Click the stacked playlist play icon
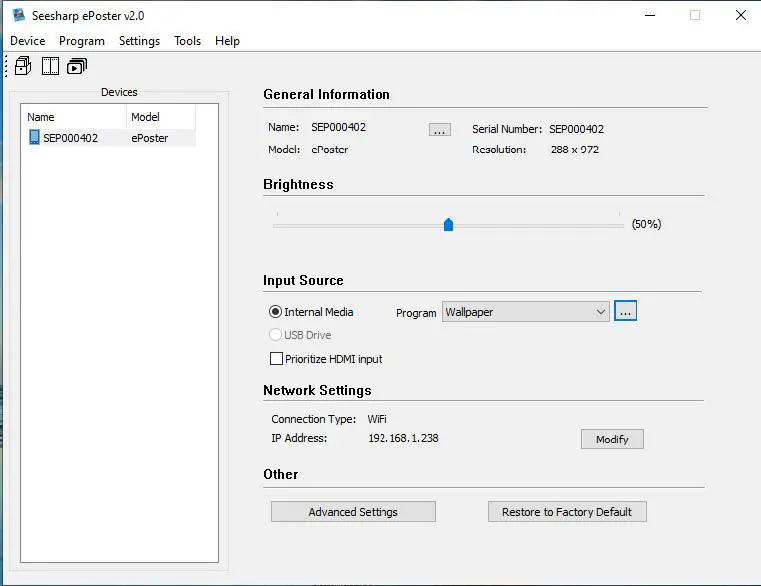761x586 pixels. tap(77, 67)
